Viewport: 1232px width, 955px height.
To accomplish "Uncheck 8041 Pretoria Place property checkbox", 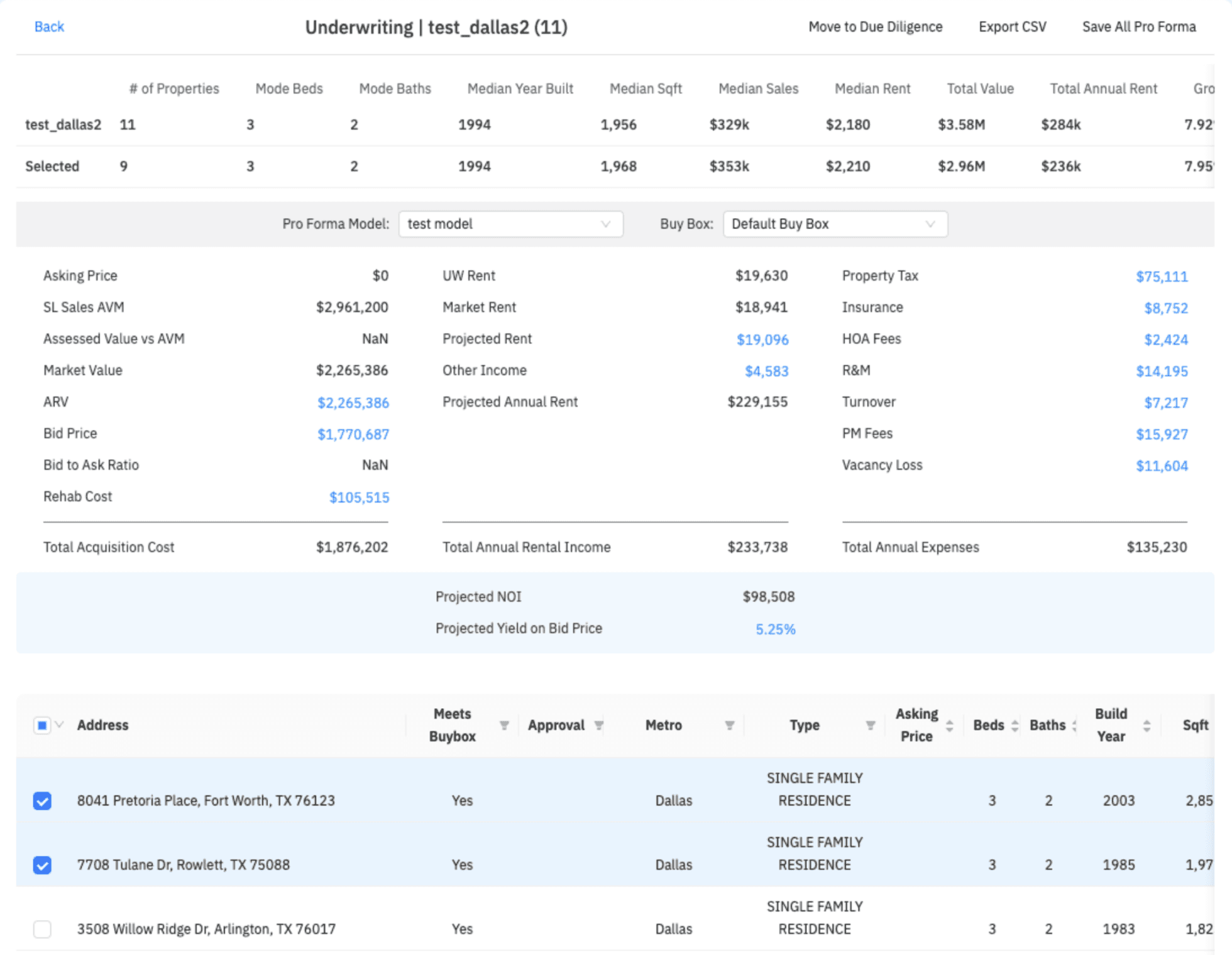I will coord(42,801).
